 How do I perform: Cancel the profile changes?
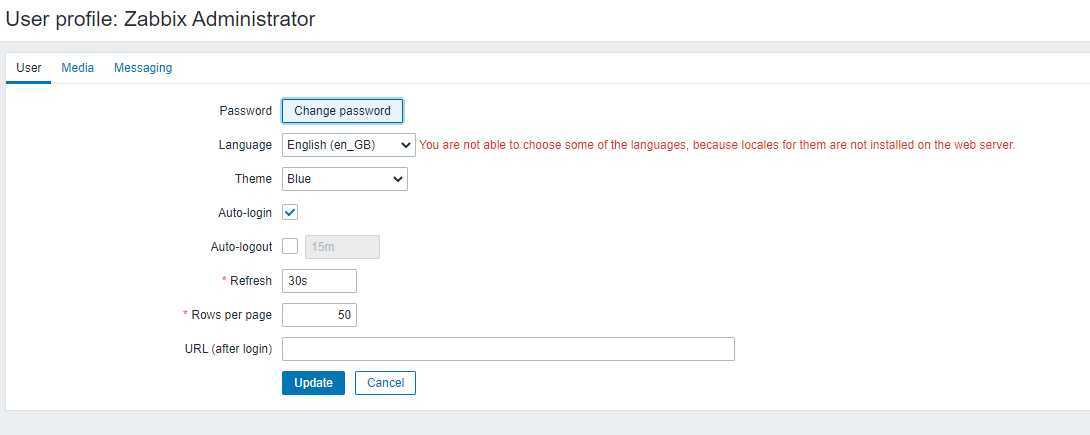click(x=385, y=383)
